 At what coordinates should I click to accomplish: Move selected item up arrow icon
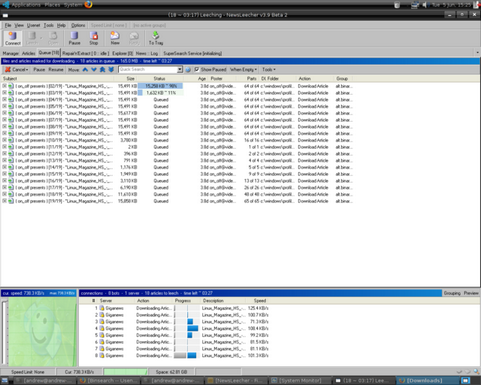(x=85, y=70)
